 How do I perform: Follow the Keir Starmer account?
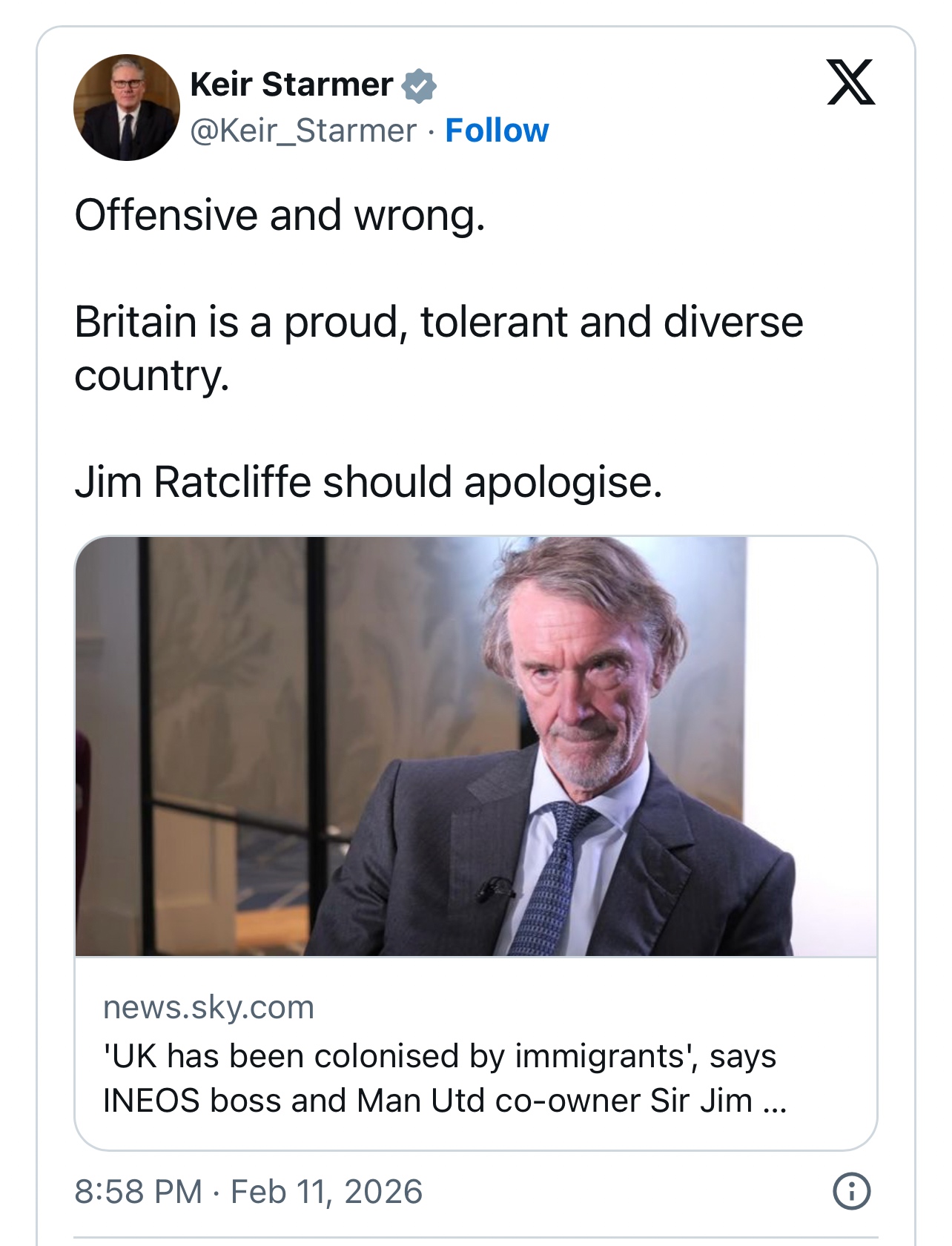[497, 131]
